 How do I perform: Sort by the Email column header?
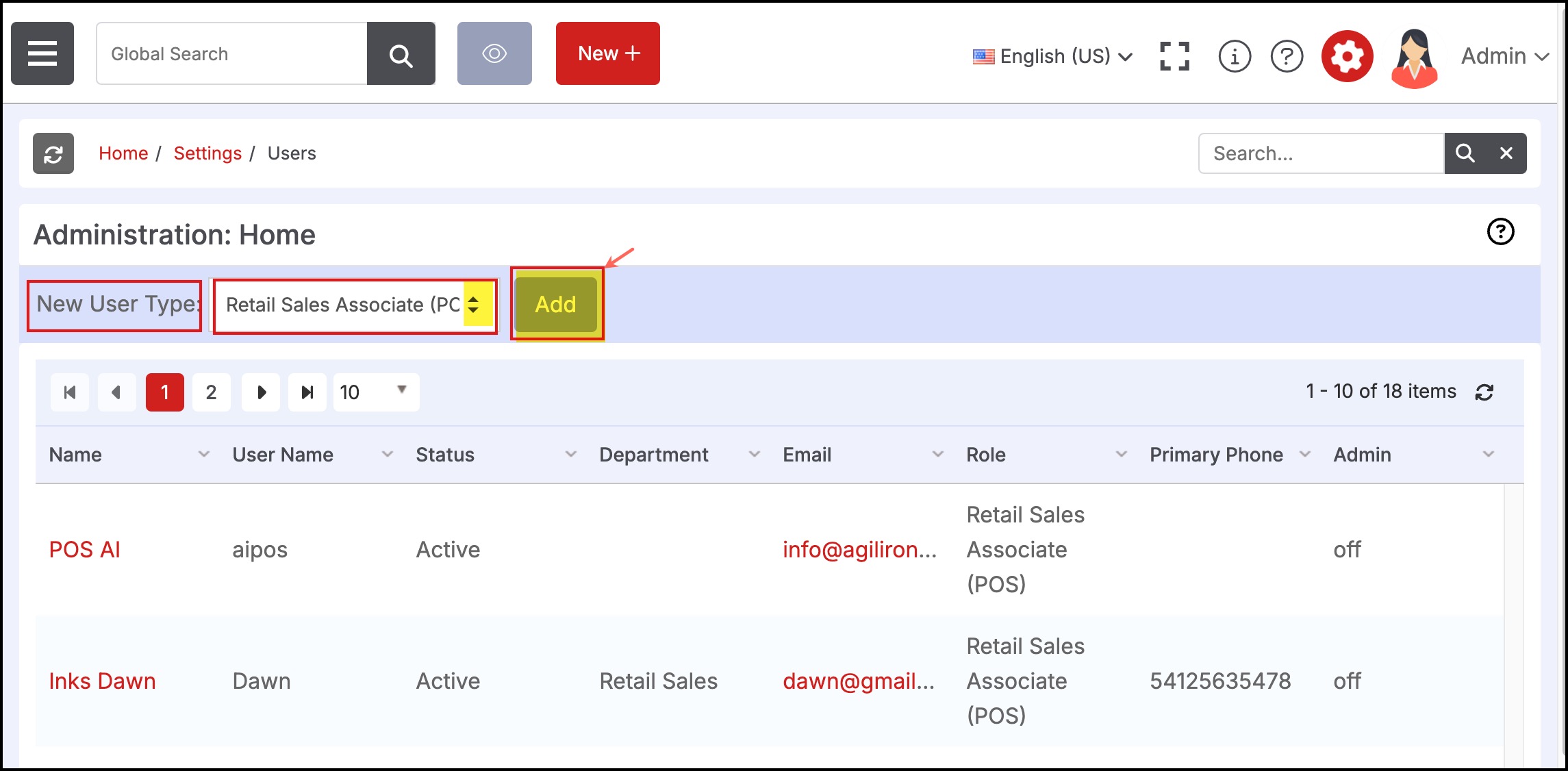tap(807, 455)
